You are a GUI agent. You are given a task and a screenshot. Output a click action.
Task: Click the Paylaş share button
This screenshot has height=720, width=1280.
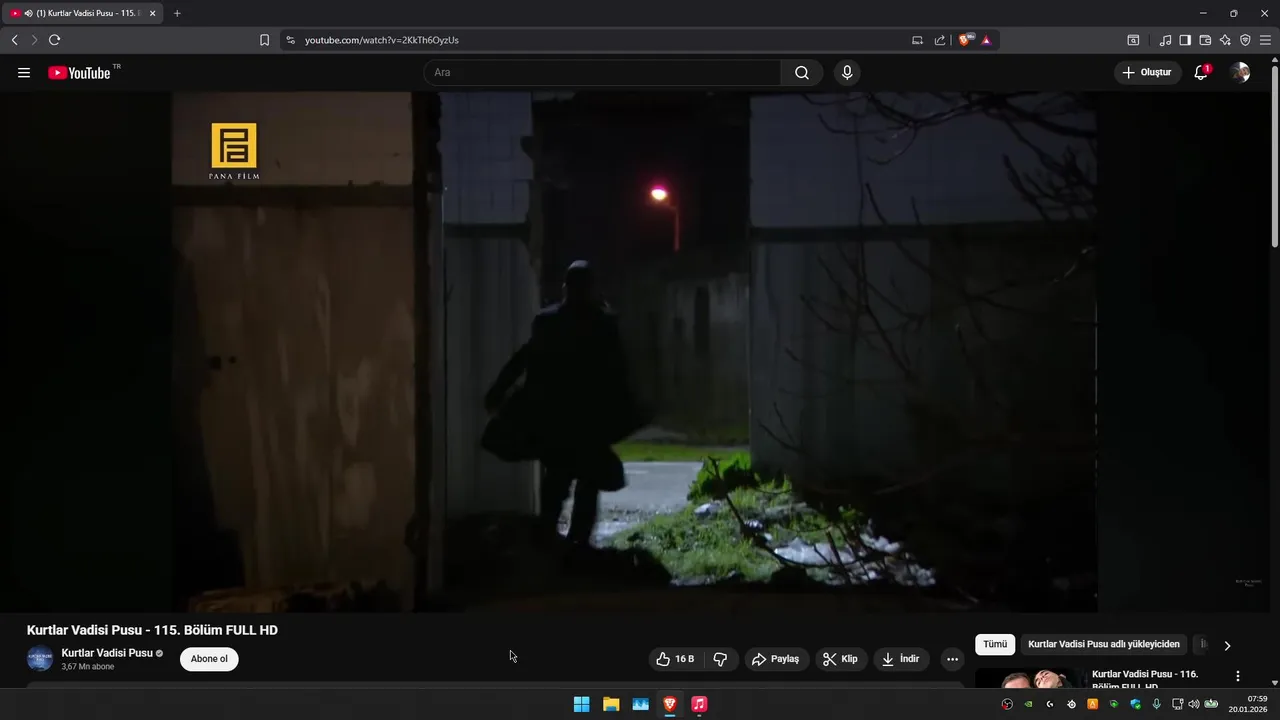tap(776, 659)
